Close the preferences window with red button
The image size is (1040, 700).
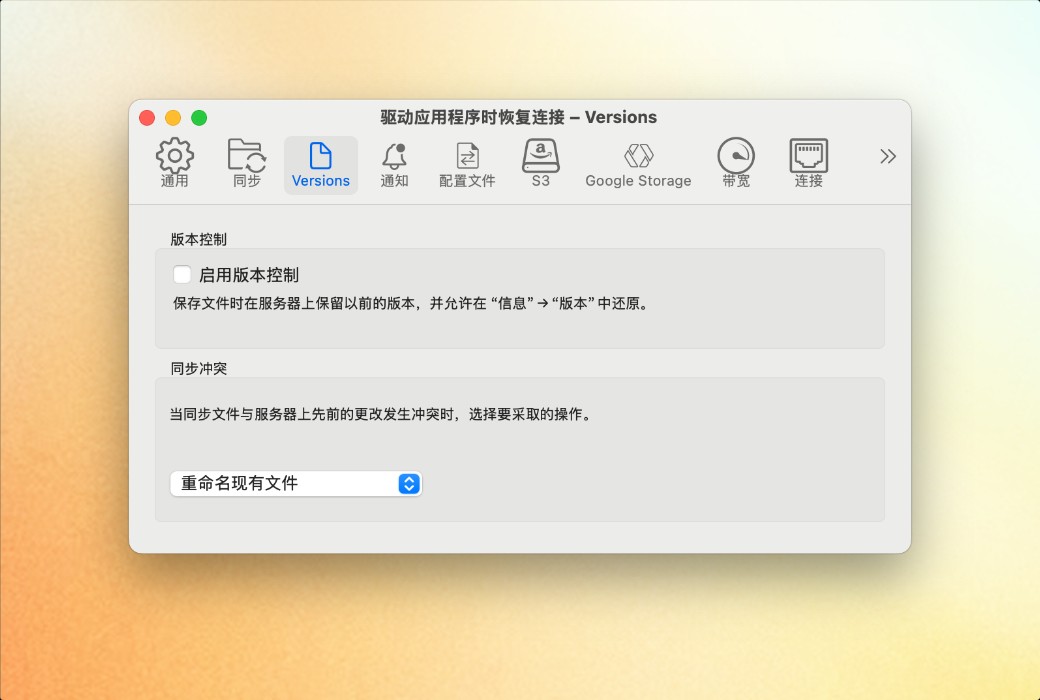tap(147, 118)
